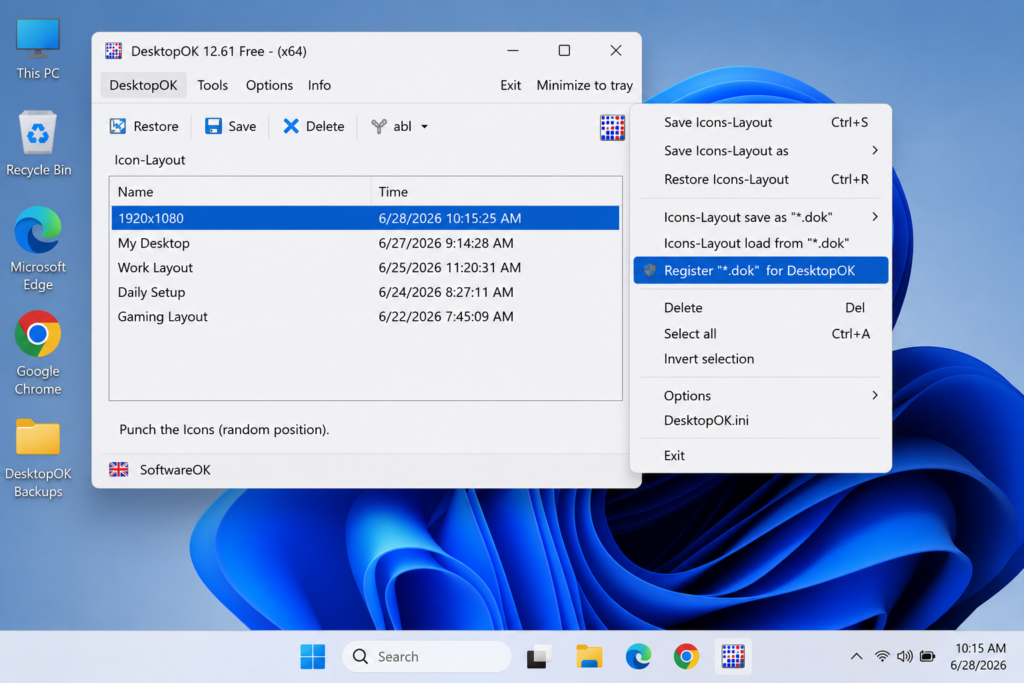Maximize the DesktopOK window
Image resolution: width=1024 pixels, height=683 pixels.
click(x=564, y=50)
